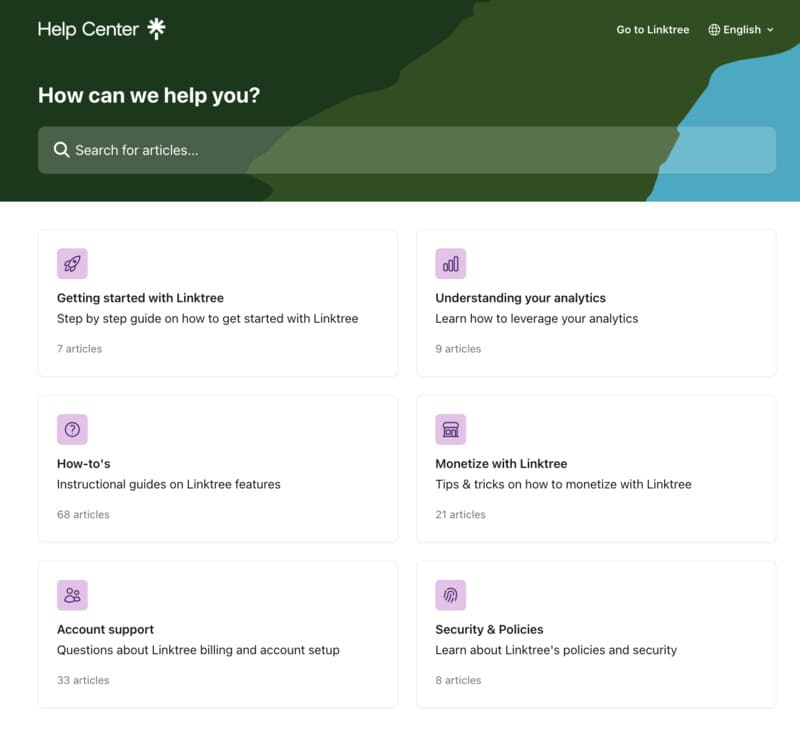The image size is (800, 744).
Task: Click 'Step by step guide' description text
Action: (208, 318)
